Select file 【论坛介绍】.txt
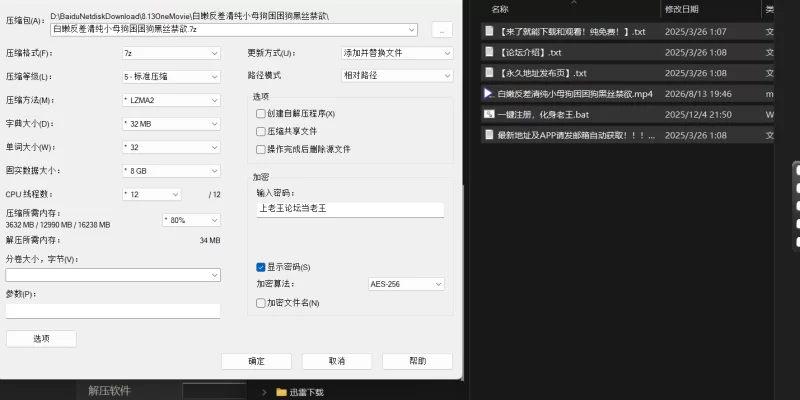Image resolution: width=800 pixels, height=400 pixels. (x=530, y=53)
